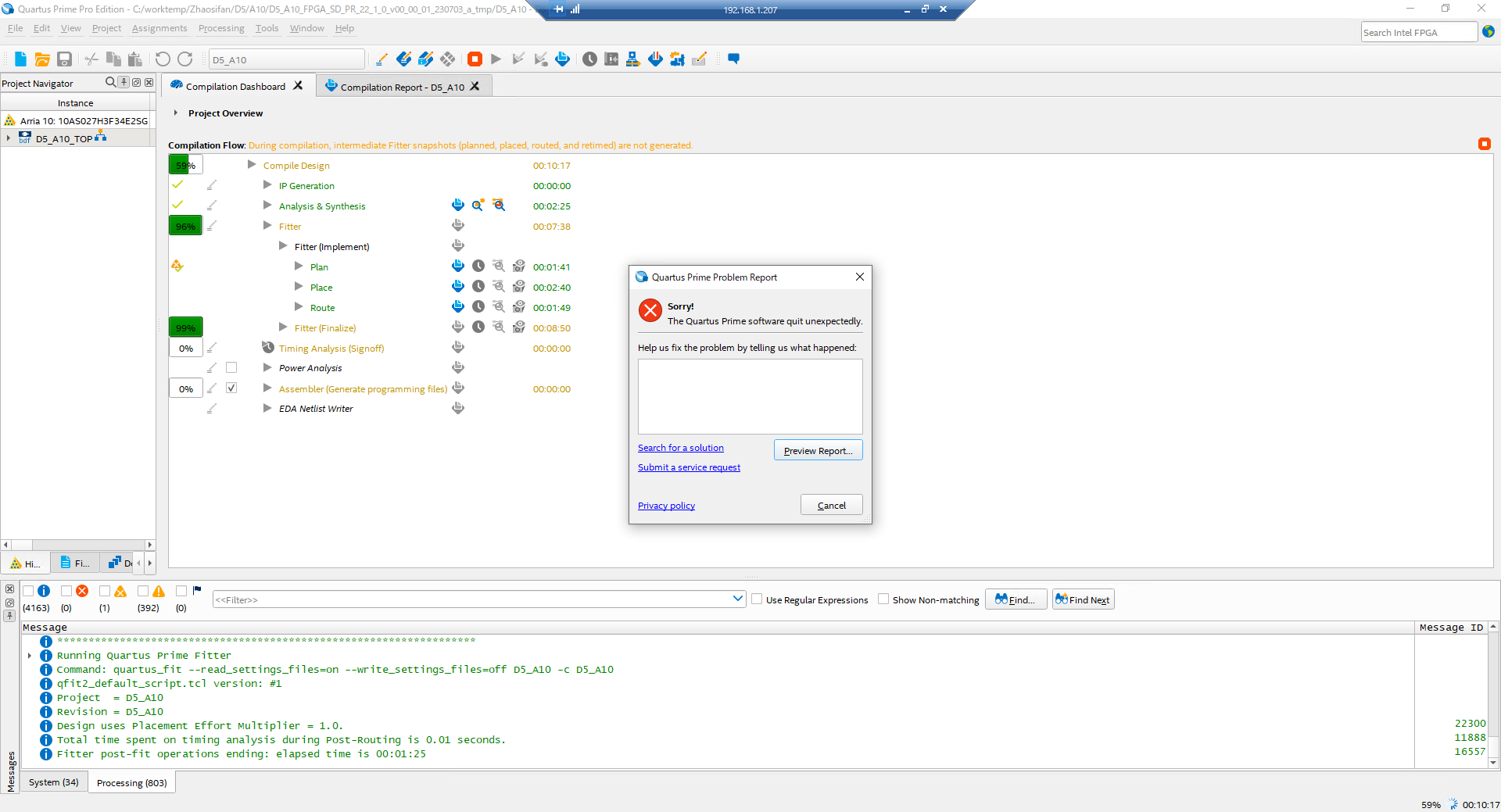This screenshot has height=812, width=1501.
Task: Open the report icon for Analysis & Synthesis
Action: [x=458, y=206]
